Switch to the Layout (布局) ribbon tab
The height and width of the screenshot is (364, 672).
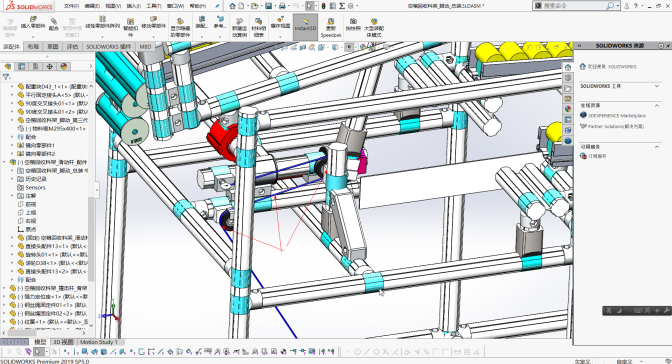[x=33, y=46]
